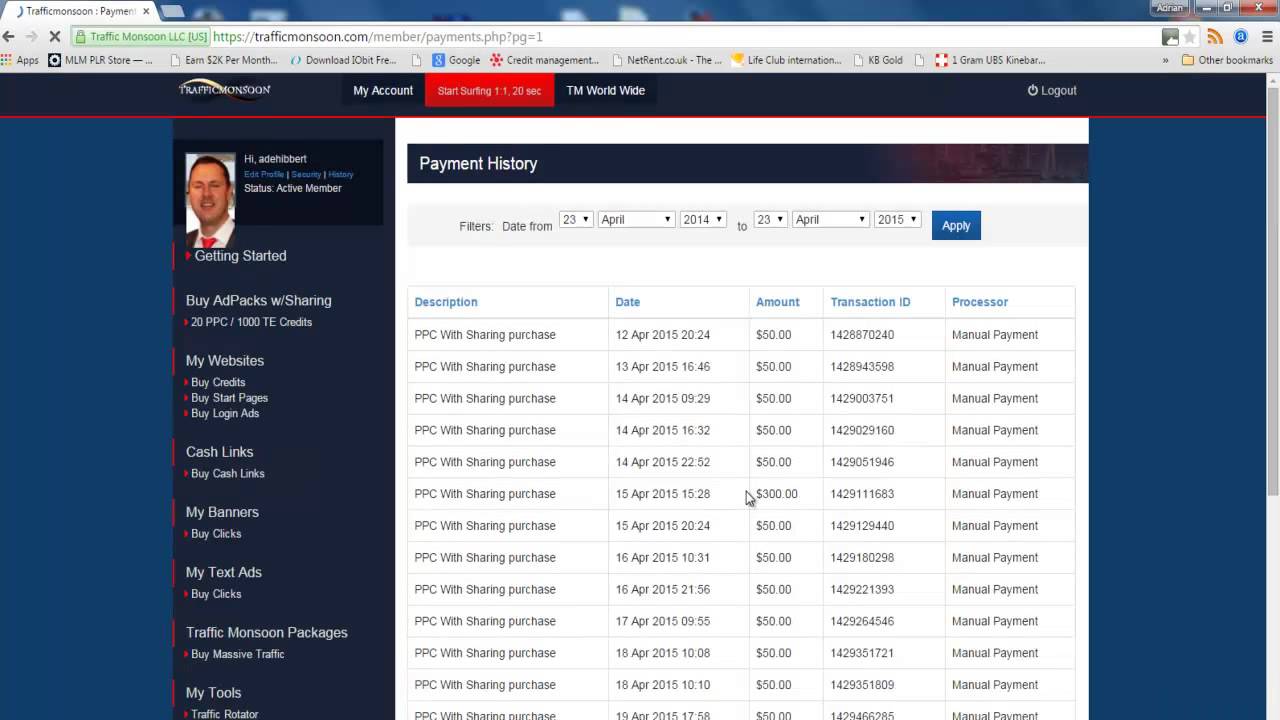Image resolution: width=1280 pixels, height=720 pixels.
Task: Open MLM PLR Store bookmark
Action: [x=100, y=60]
